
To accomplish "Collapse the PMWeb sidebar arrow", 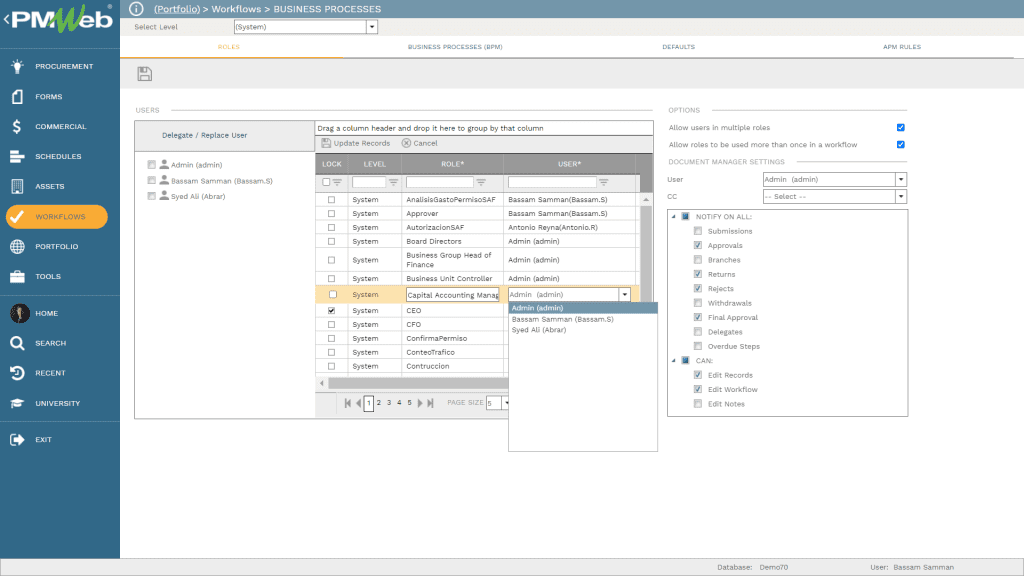I will 6,20.
